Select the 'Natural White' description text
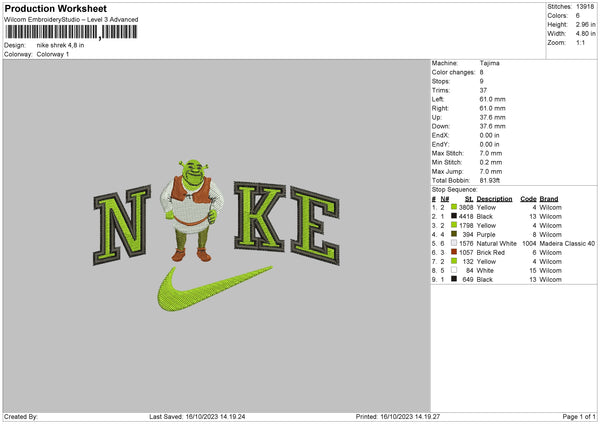 click(x=497, y=243)
